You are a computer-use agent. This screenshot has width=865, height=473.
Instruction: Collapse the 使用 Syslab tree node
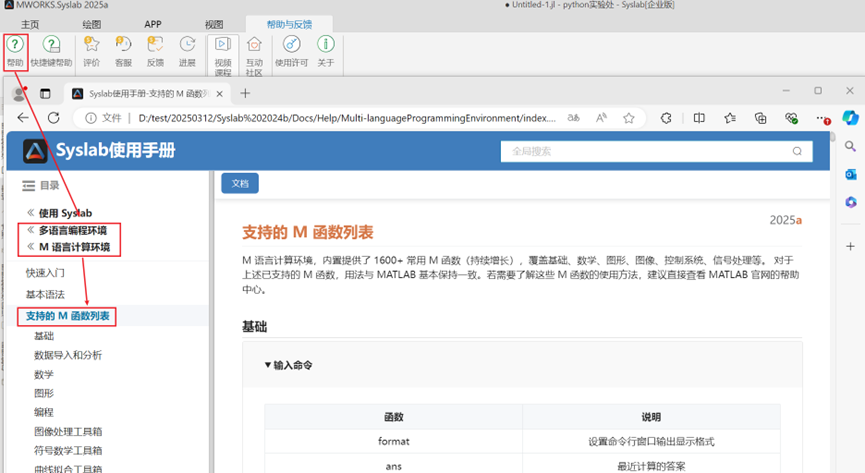coord(30,212)
